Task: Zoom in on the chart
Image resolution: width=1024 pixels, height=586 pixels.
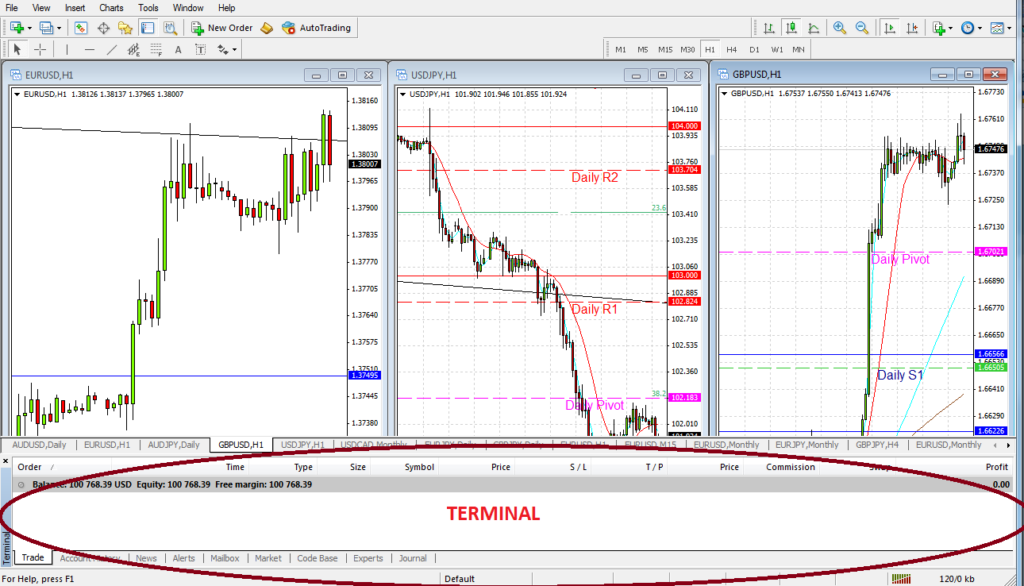Action: tap(840, 27)
